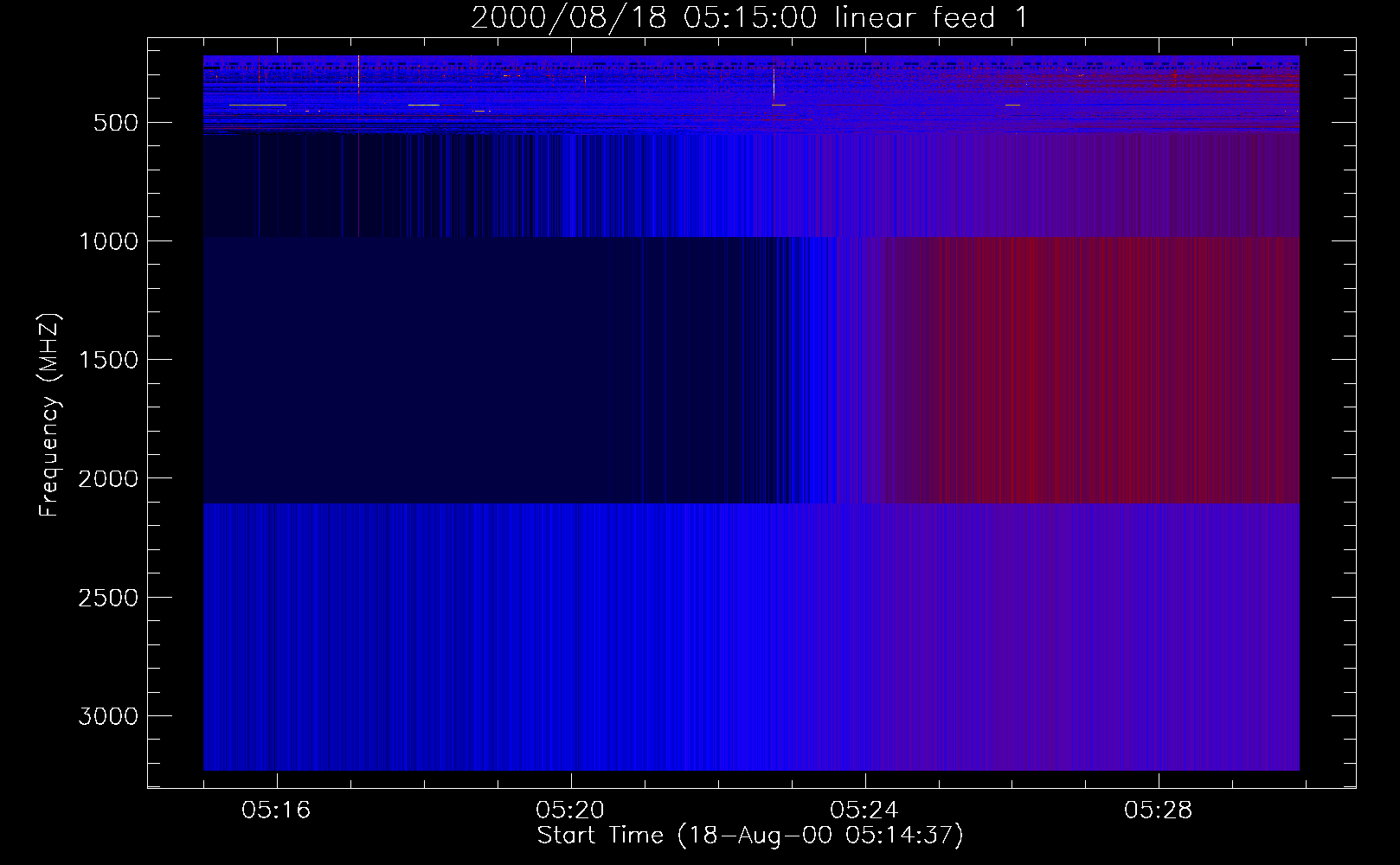Screen dimensions: 1400x865
Task: Click the 05:28 time tick label
Action: click(x=1159, y=811)
